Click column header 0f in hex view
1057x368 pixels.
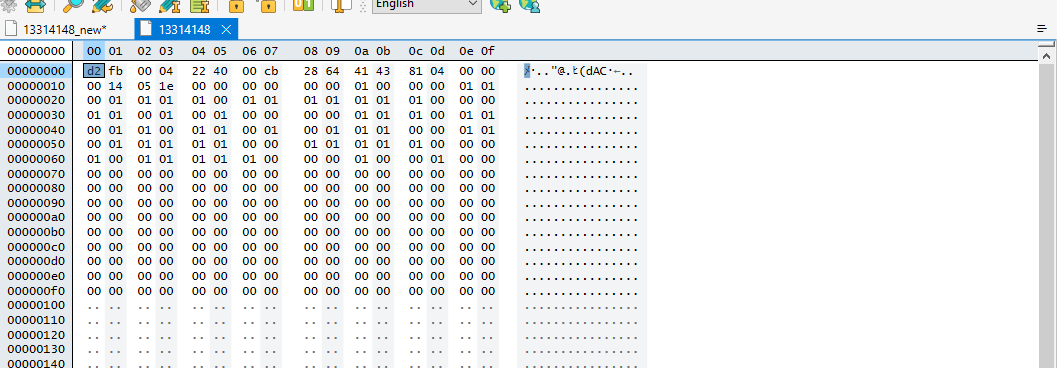pyautogui.click(x=487, y=51)
